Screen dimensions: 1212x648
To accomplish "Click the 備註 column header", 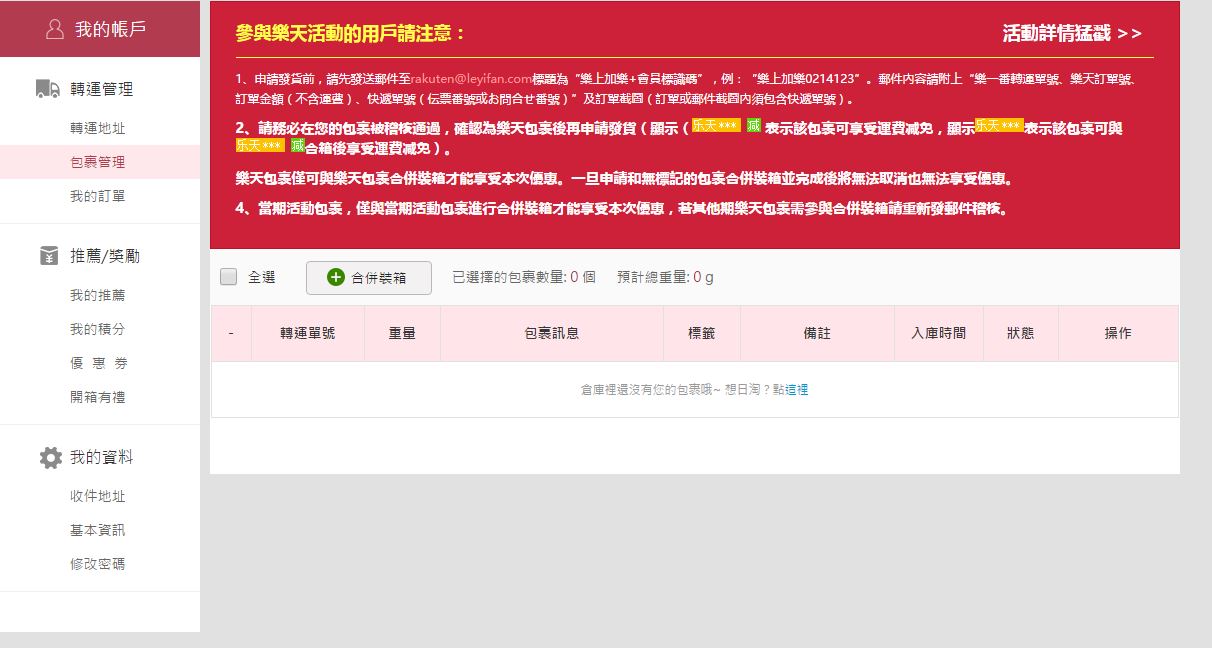I will pos(818,333).
